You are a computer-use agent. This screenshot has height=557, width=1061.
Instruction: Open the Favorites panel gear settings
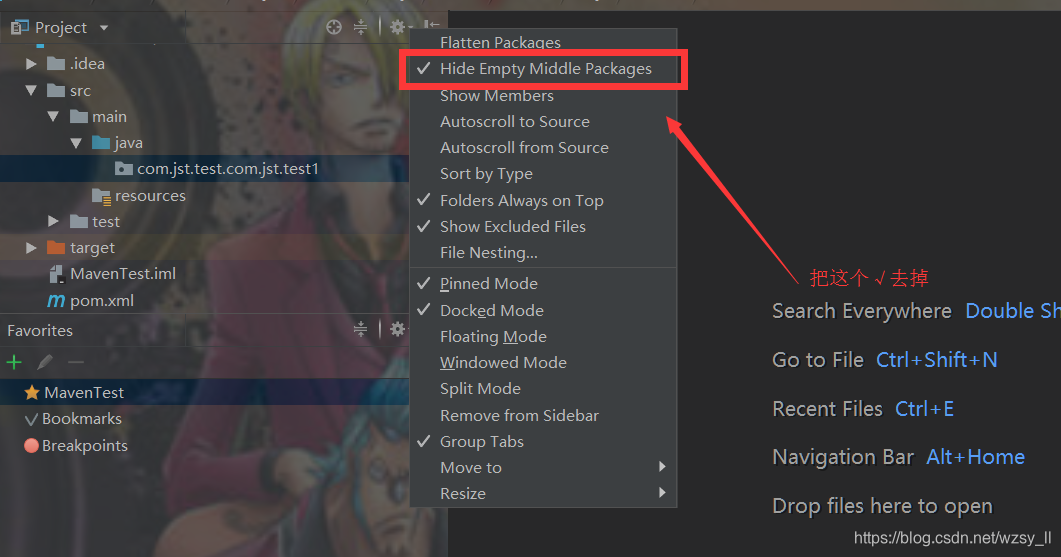point(398,330)
